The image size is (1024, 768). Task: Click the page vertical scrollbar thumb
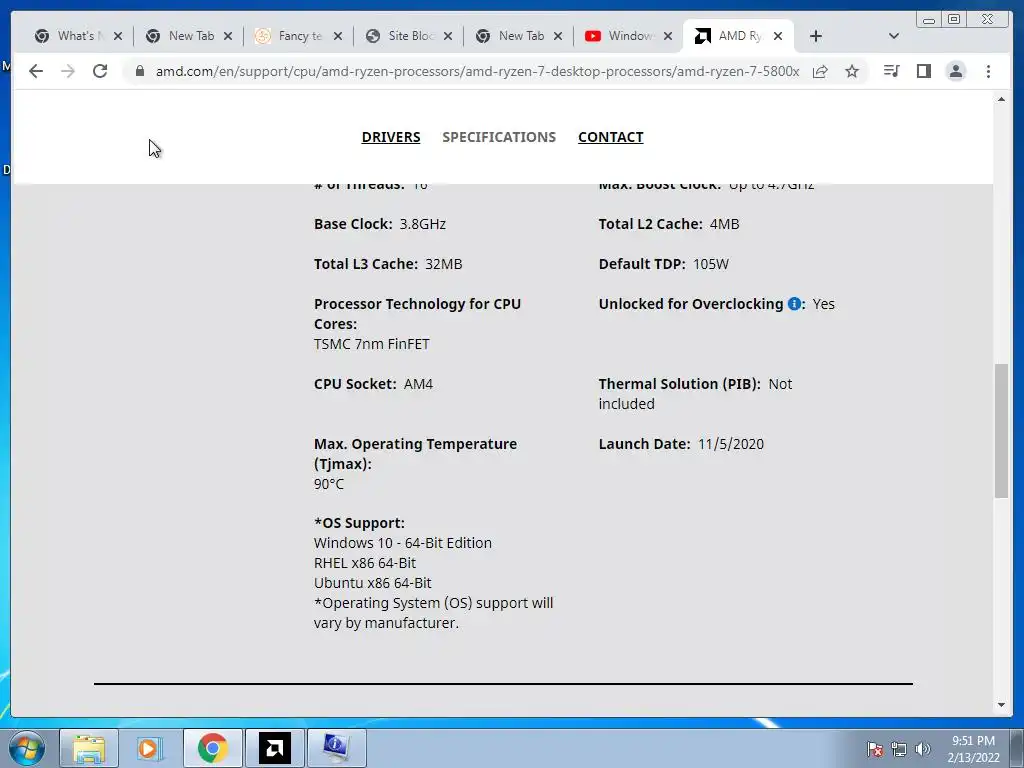click(1001, 431)
